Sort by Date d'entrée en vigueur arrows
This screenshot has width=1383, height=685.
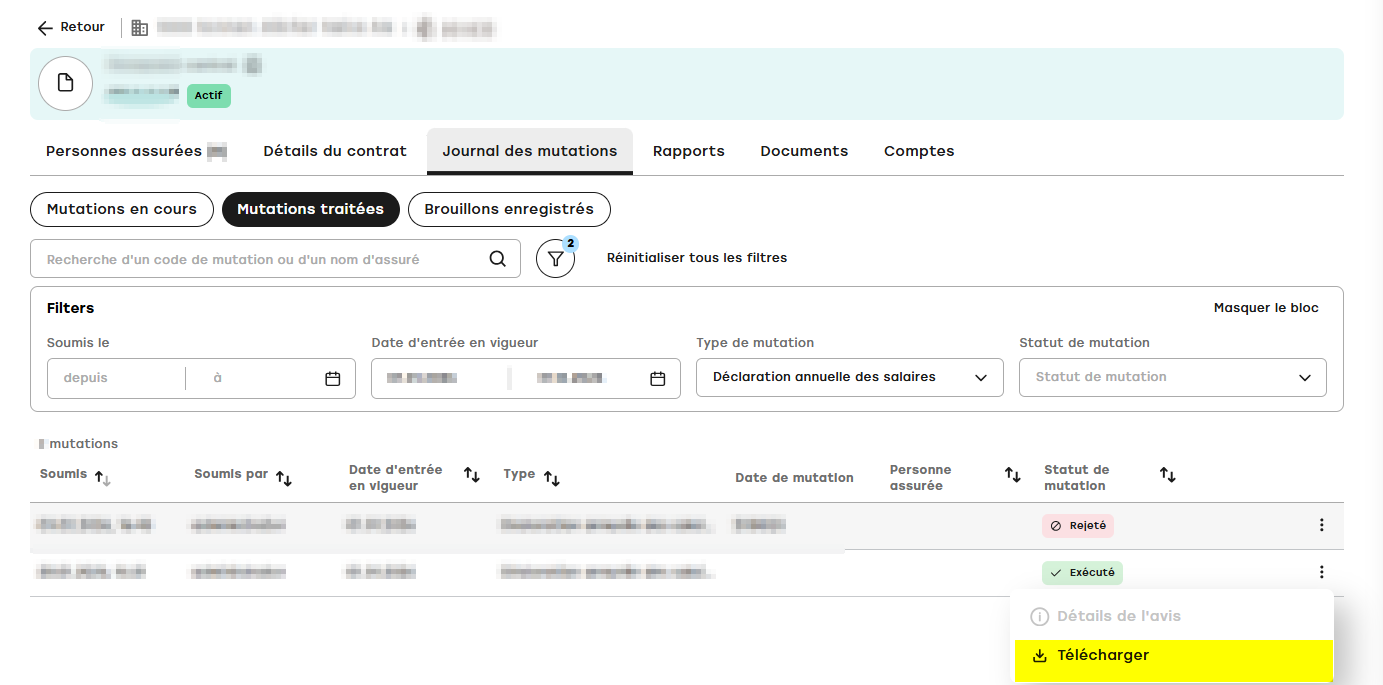click(x=472, y=474)
